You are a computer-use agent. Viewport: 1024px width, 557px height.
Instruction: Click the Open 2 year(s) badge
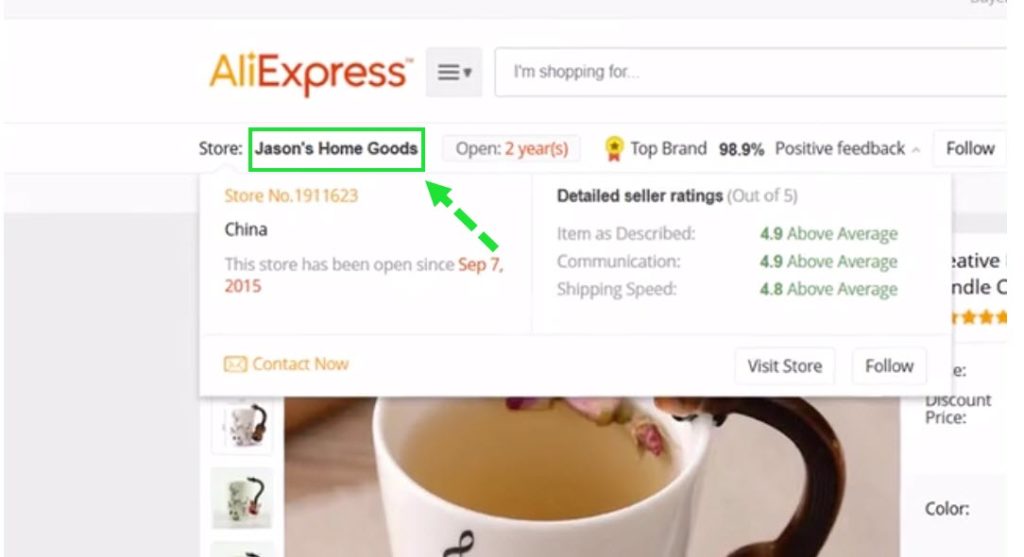click(x=511, y=149)
